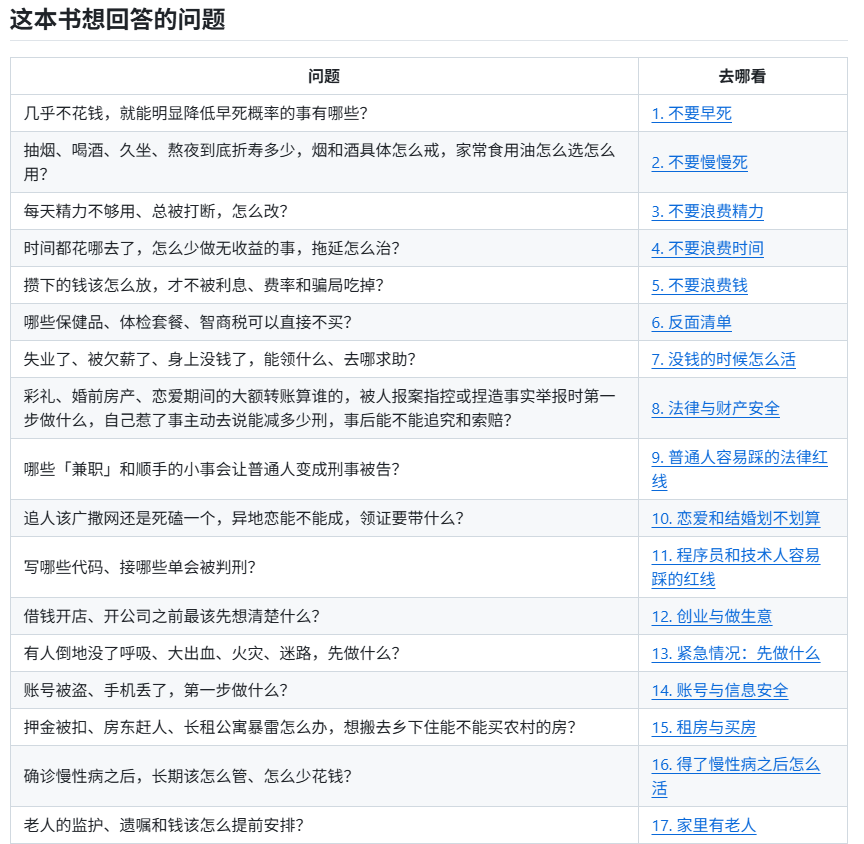Click the heading '这本书想回答的问题'
The width and height of the screenshot is (864, 844).
click(117, 19)
